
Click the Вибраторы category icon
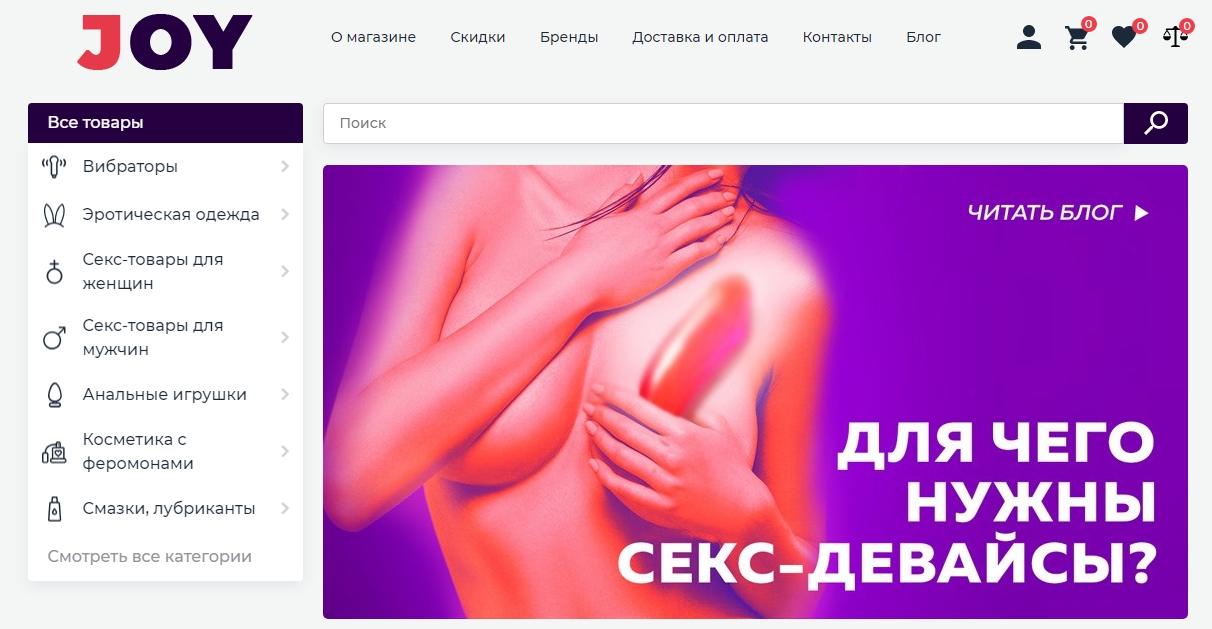(x=54, y=167)
